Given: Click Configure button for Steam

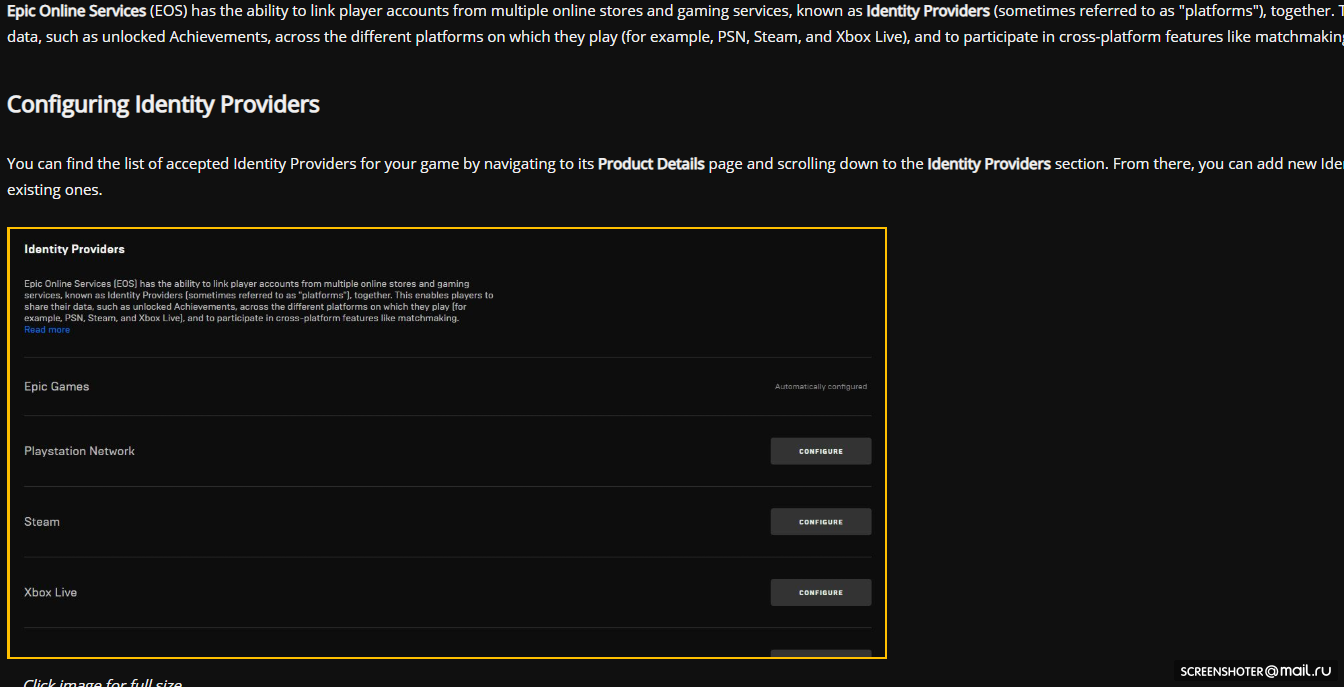Looking at the screenshot, I should (x=820, y=522).
